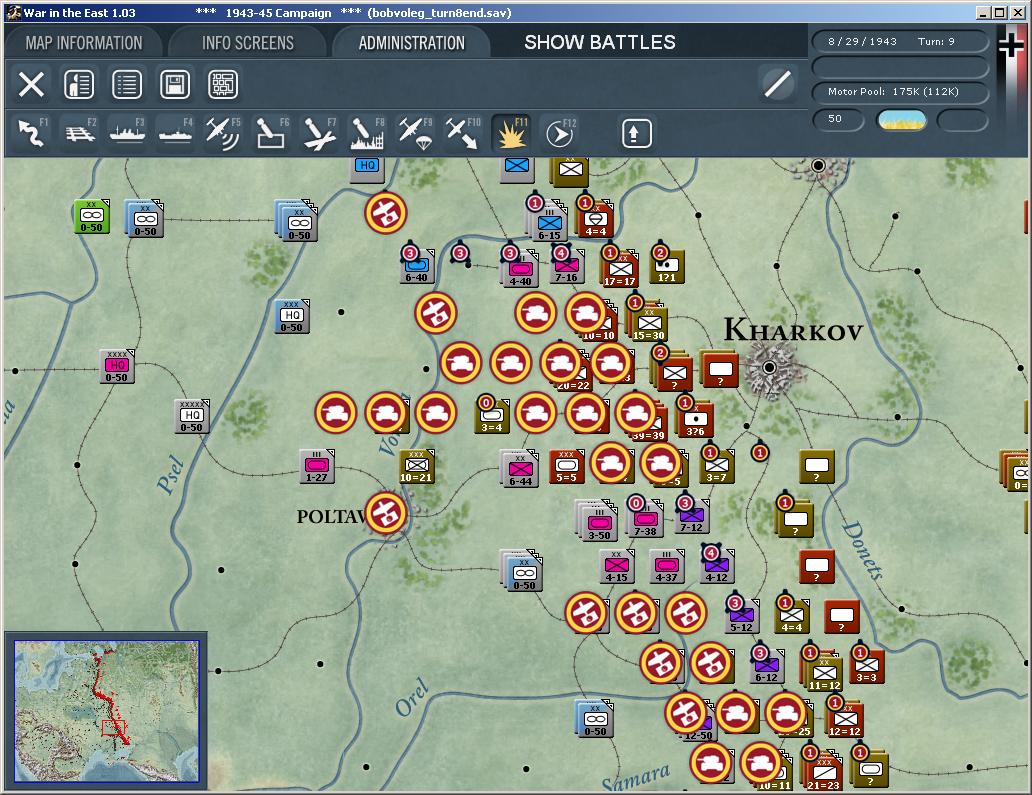This screenshot has width=1032, height=795.
Task: Click the floppy disk save game icon
Action: click(x=175, y=85)
